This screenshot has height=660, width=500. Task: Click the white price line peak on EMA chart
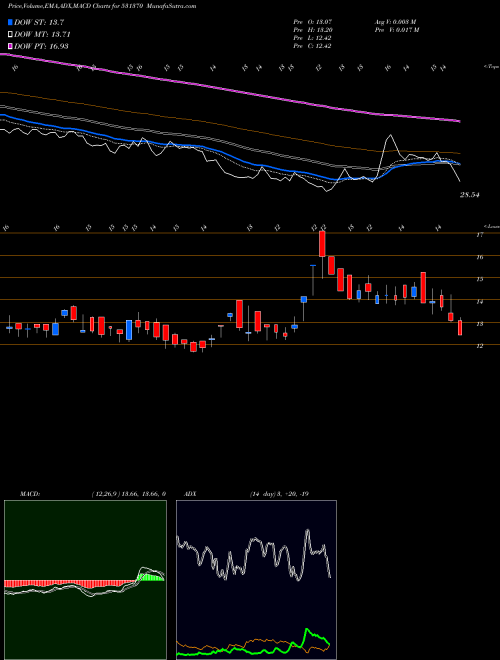click(x=391, y=136)
